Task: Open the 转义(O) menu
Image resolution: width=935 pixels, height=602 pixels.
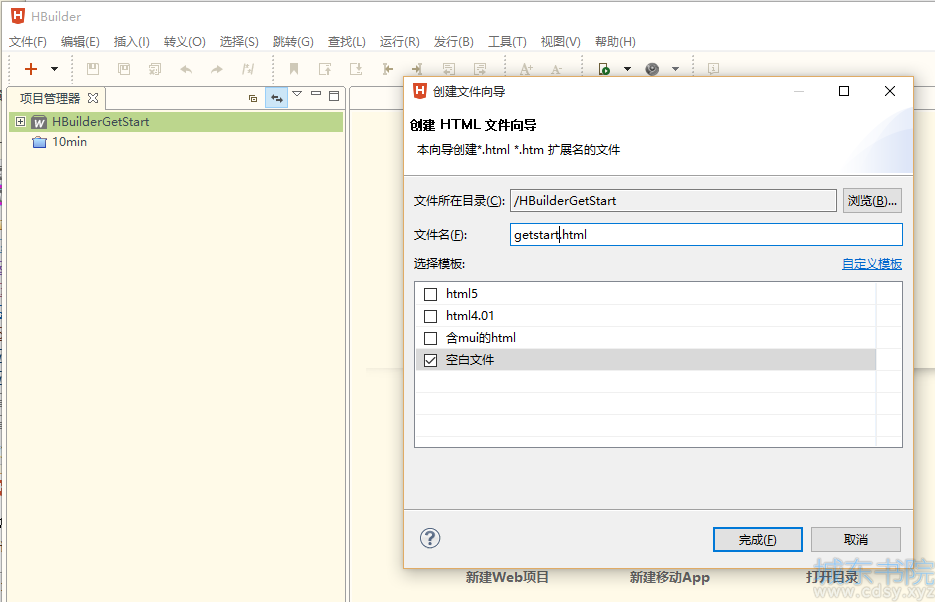Action: click(184, 42)
